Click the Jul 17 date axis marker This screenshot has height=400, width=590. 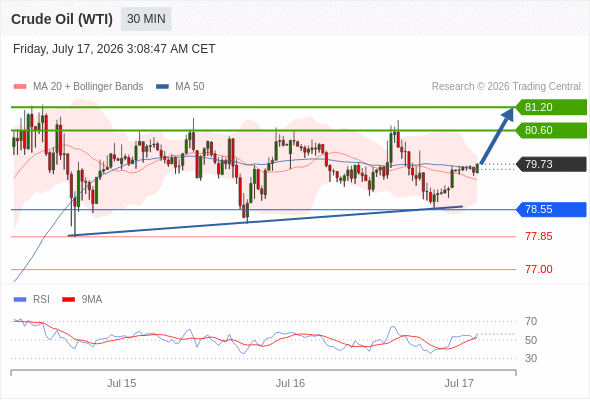pyautogui.click(x=459, y=383)
